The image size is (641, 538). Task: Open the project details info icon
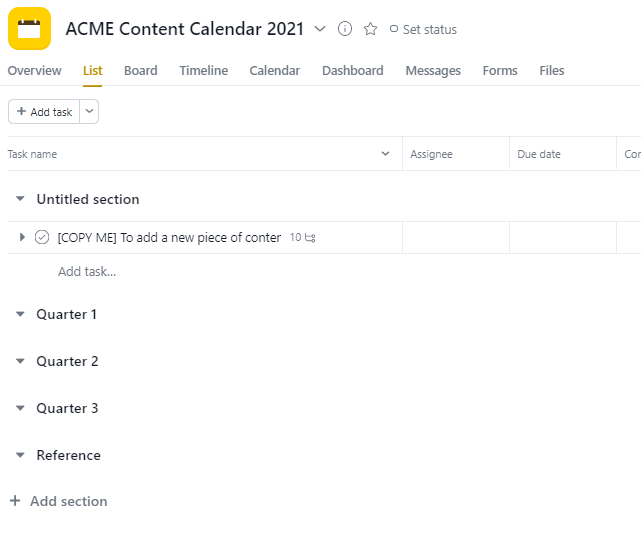345,29
